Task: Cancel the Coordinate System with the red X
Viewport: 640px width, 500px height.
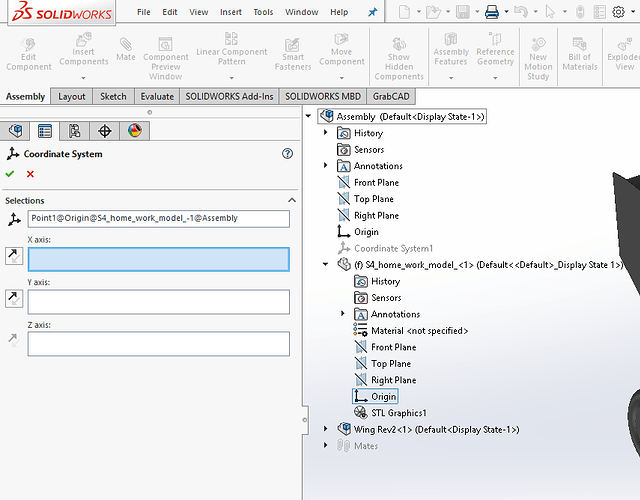Action: pyautogui.click(x=30, y=174)
